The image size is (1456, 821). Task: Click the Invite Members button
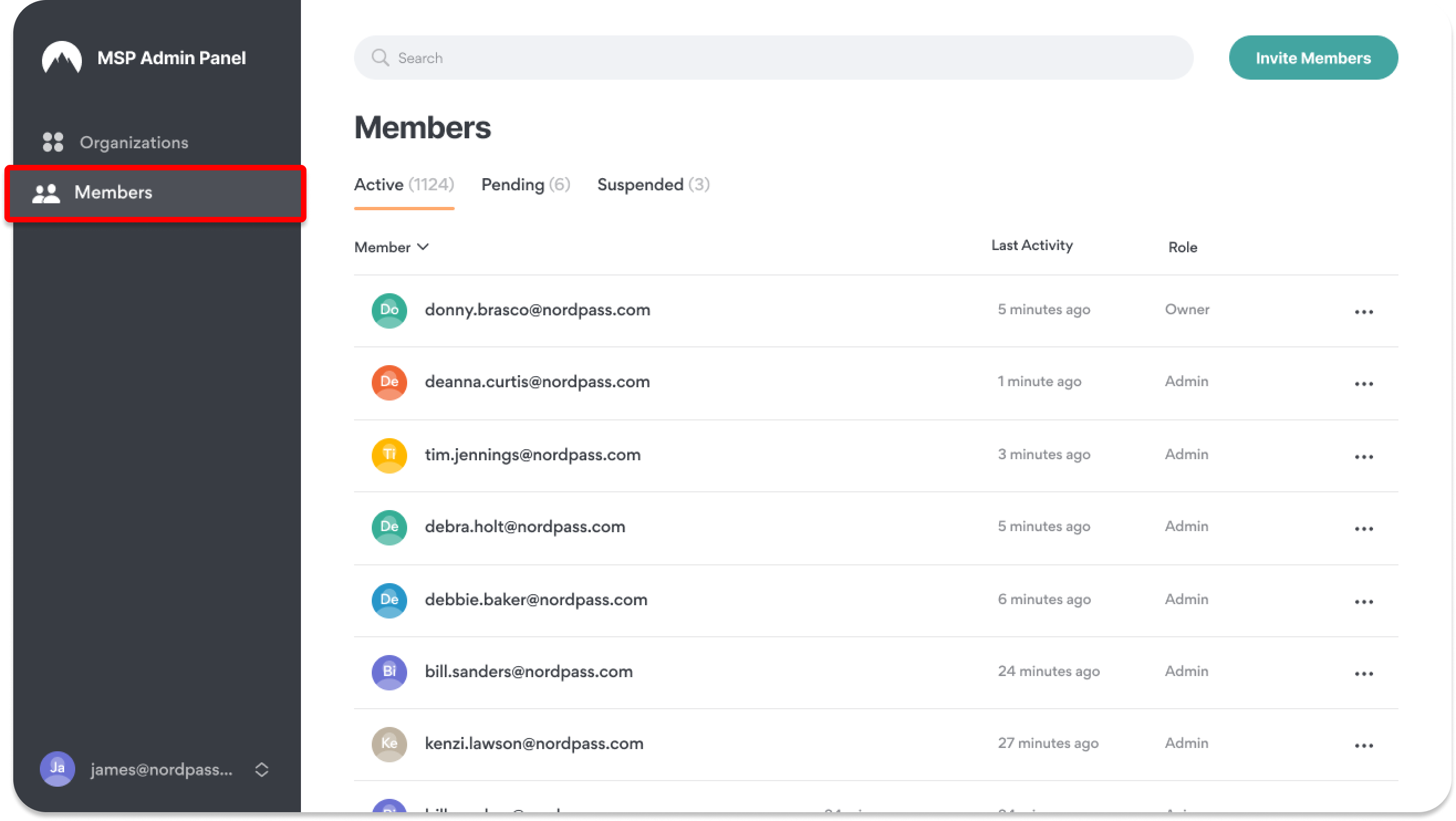1313,58
